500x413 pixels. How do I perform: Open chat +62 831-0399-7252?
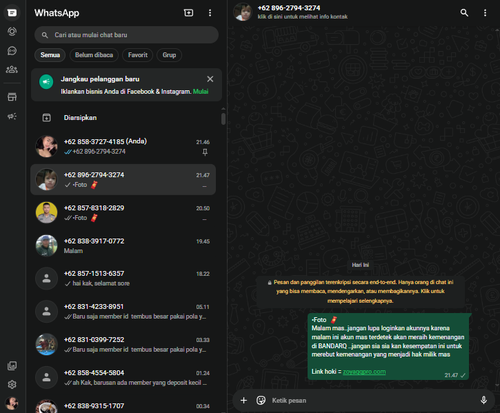pos(123,344)
